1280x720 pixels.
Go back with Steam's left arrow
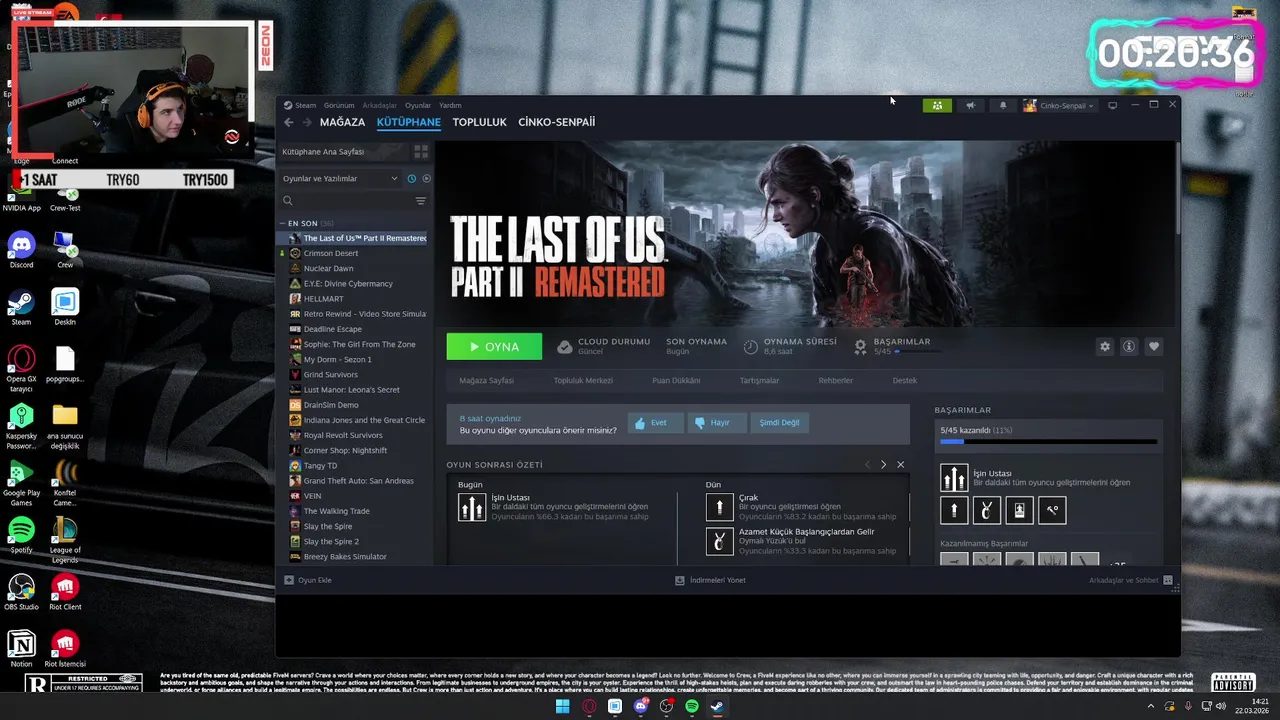pyautogui.click(x=289, y=122)
